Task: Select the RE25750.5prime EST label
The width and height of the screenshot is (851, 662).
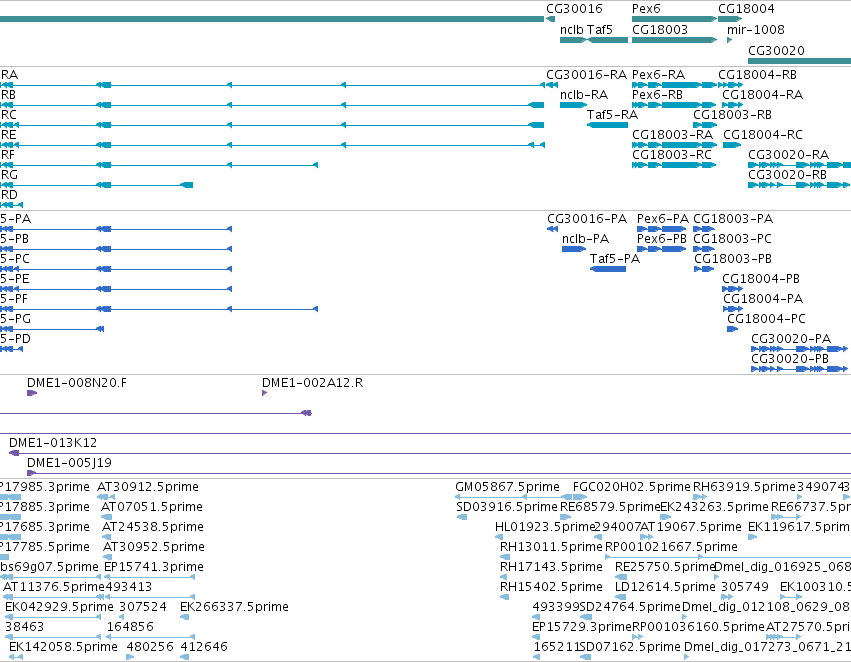Action: point(665,567)
